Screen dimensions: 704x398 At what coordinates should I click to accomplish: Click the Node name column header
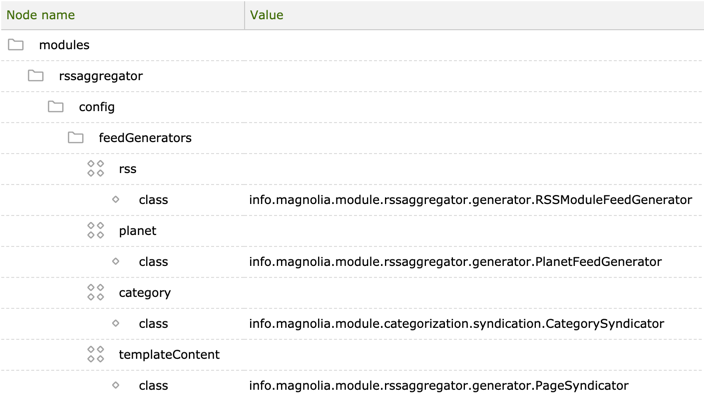123,15
